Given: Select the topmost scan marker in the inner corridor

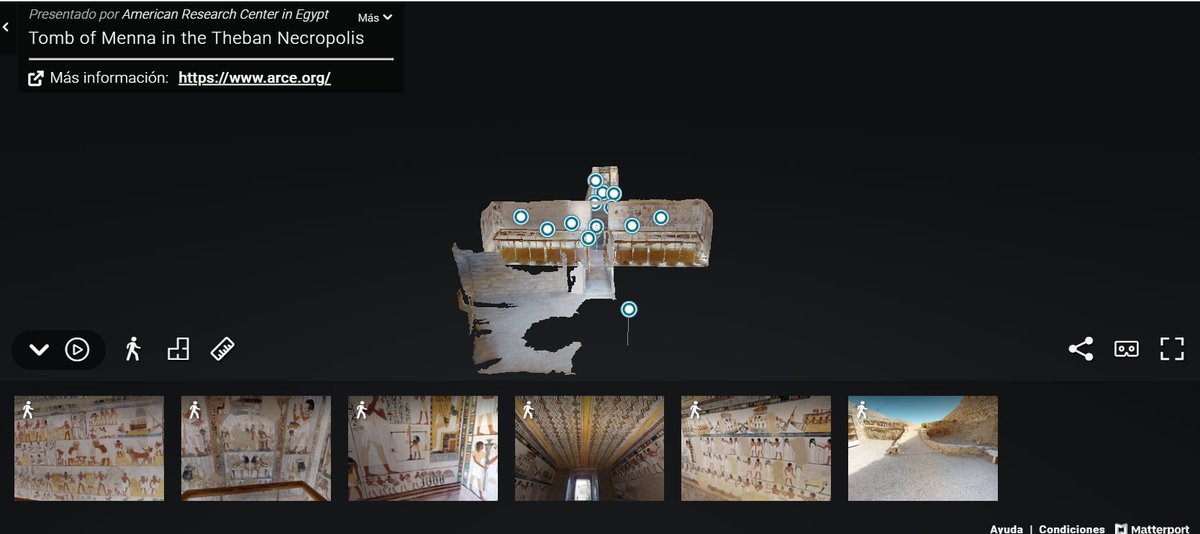Looking at the screenshot, I should (596, 181).
